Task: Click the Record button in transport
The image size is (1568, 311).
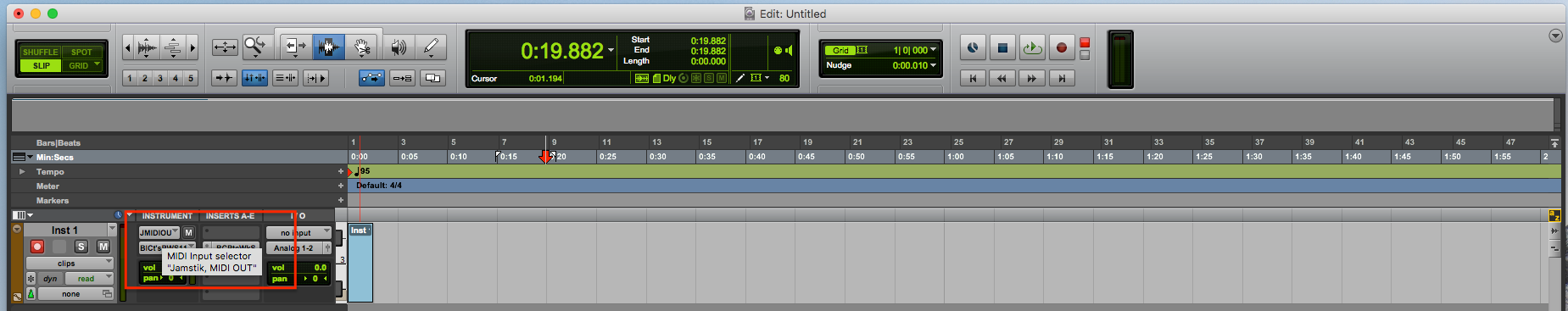Action: tap(1061, 48)
